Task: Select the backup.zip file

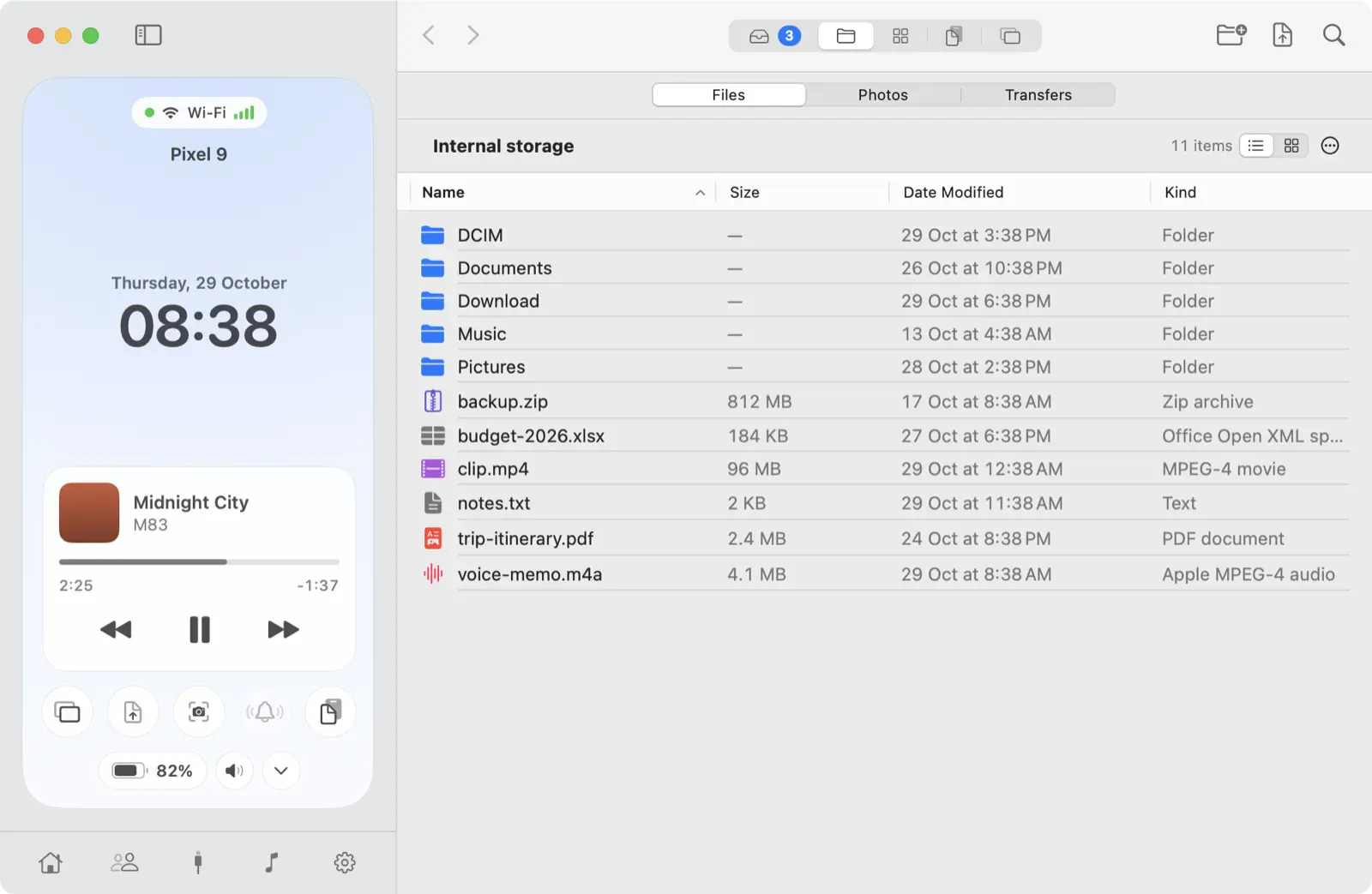Action: click(885, 401)
